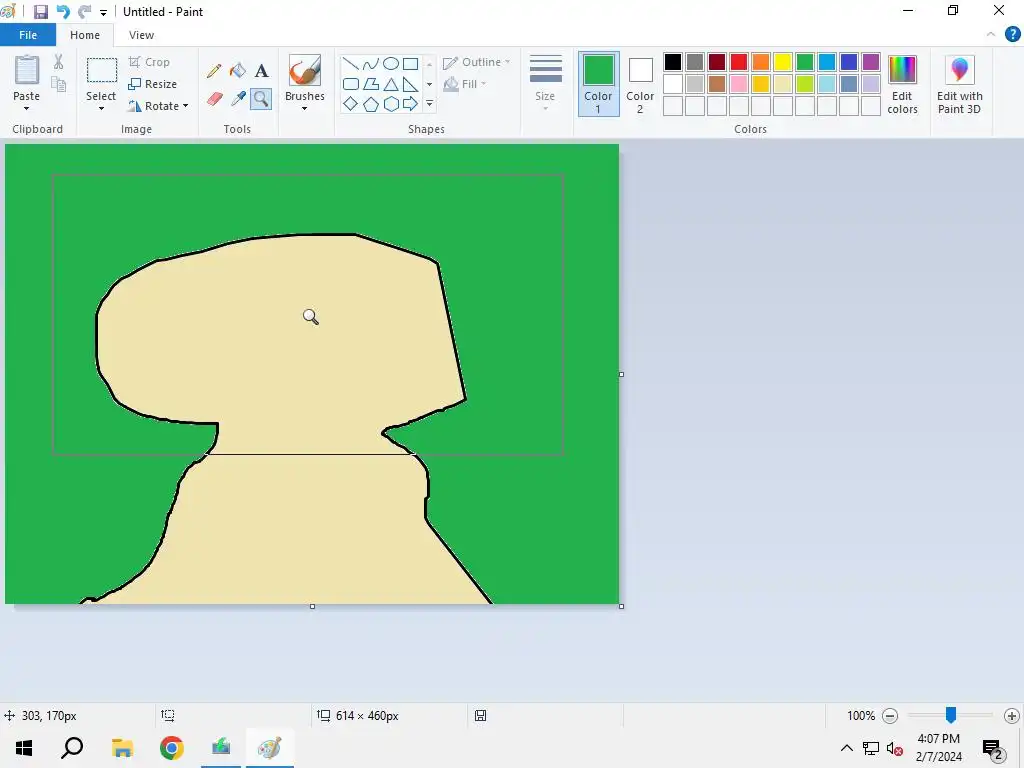Click the Crop button
1024x768 pixels.
150,62
